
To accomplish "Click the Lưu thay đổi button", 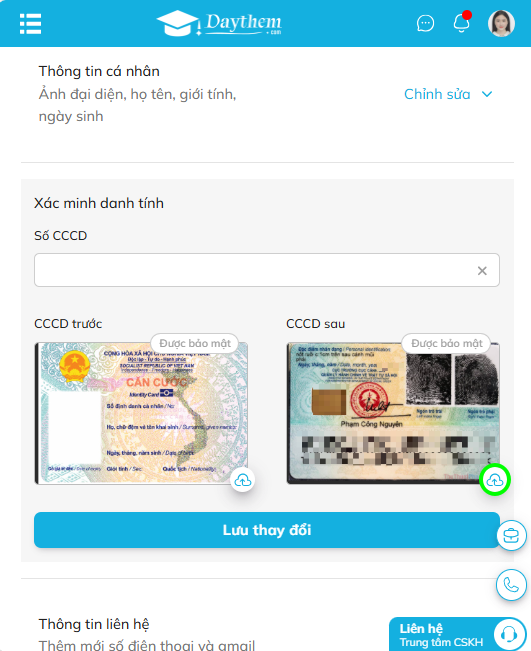I will [267, 530].
